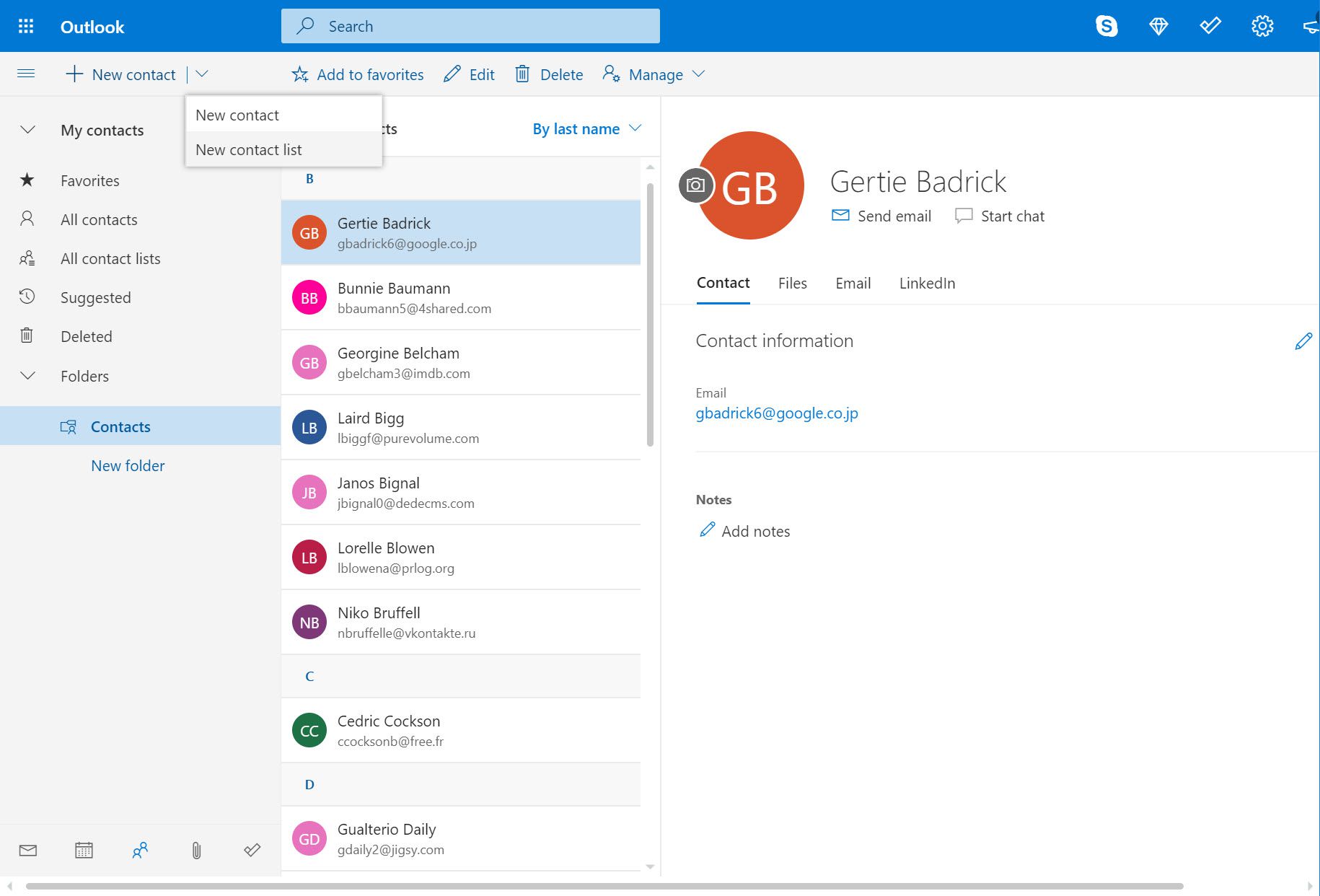1320x896 pixels.
Task: Select the Lorelle Blowen contact row
Action: pos(461,558)
